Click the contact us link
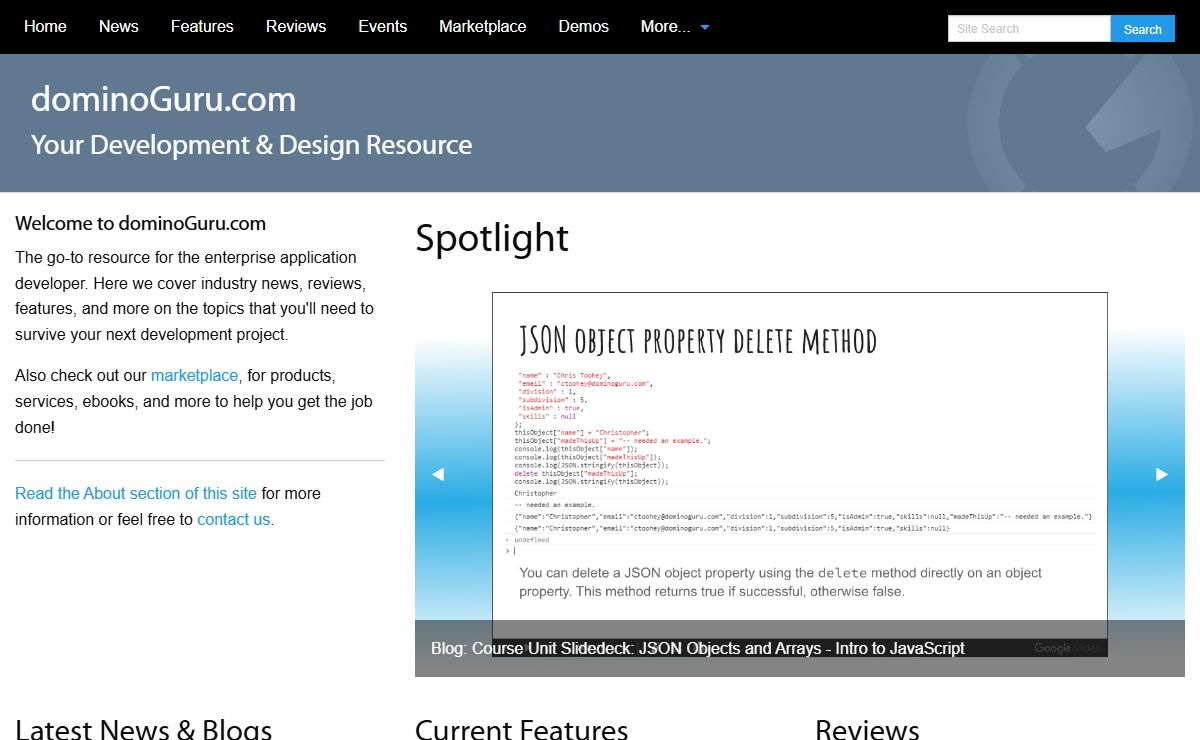Viewport: 1200px width, 740px height. tap(233, 520)
